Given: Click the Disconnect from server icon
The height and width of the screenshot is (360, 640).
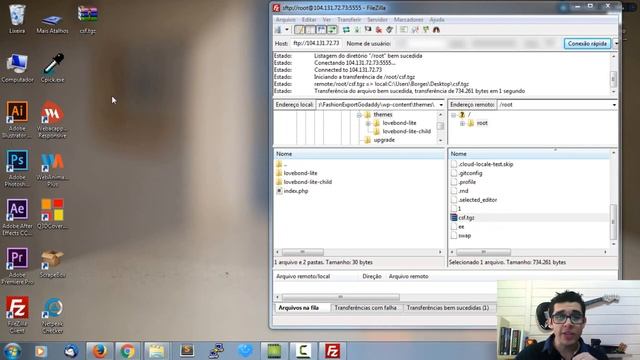Looking at the screenshot, I should tap(379, 30).
